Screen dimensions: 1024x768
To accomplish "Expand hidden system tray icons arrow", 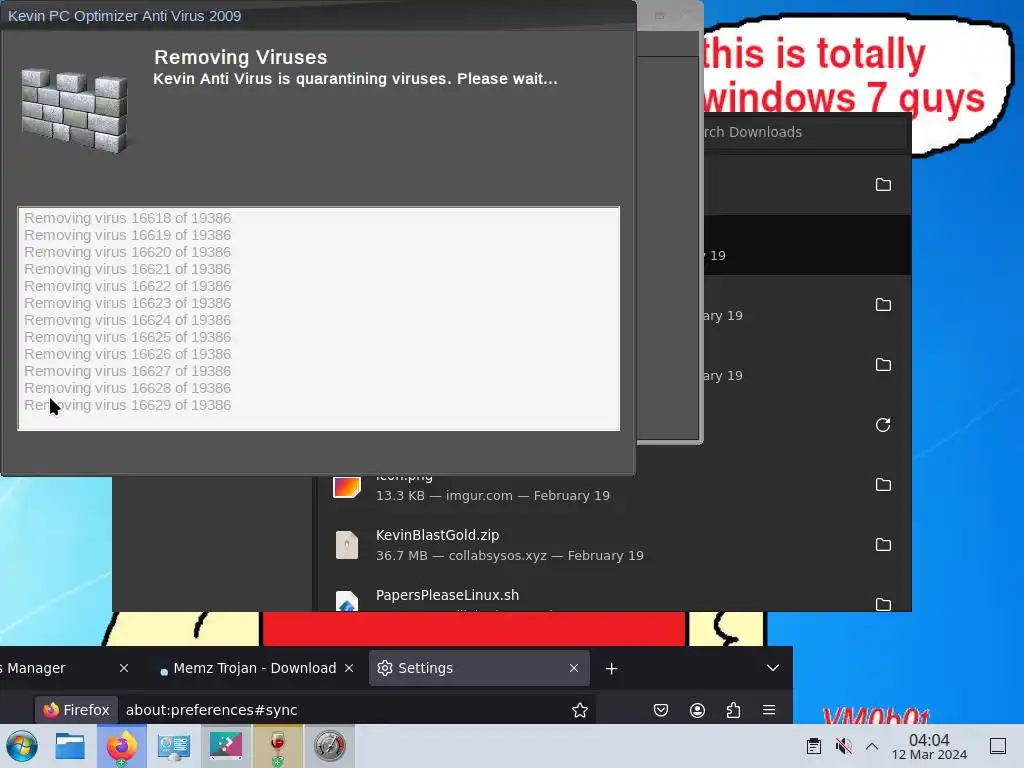I will pos(872,746).
